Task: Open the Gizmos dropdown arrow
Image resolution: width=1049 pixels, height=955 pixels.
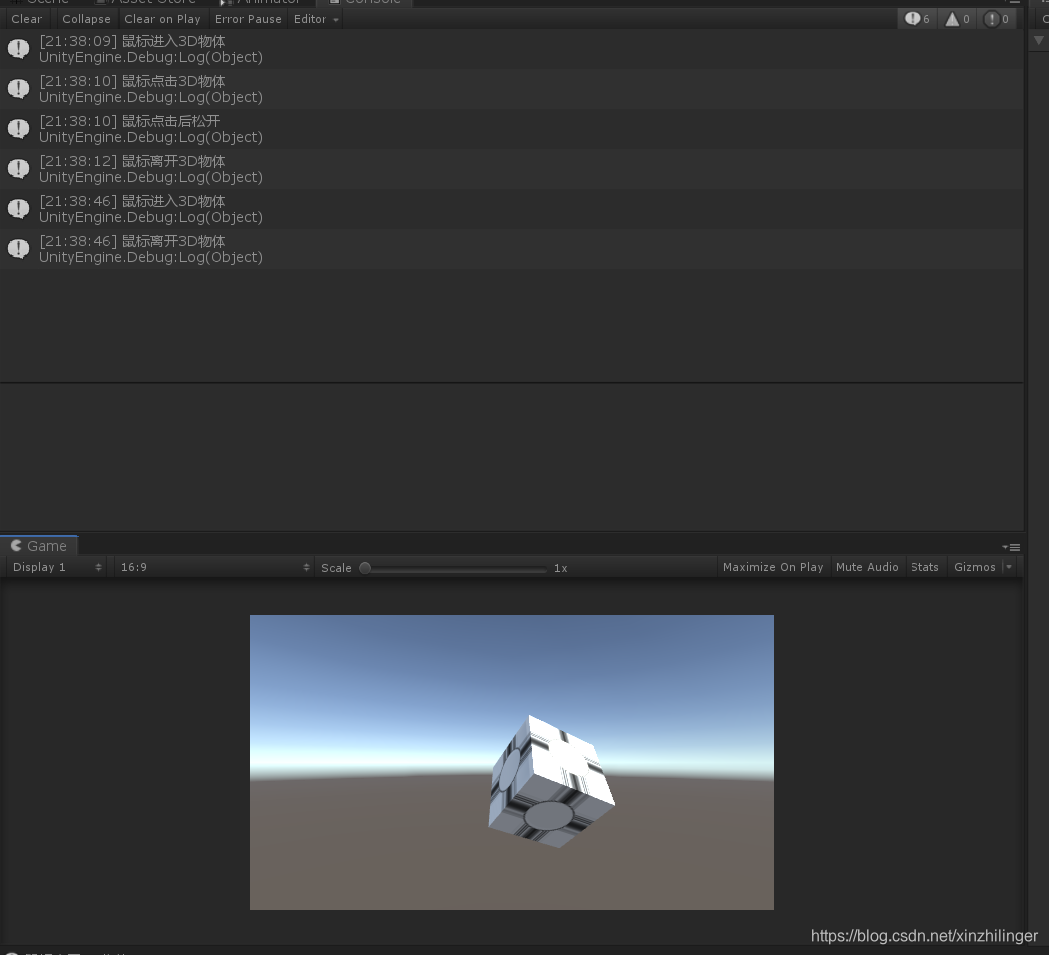Action: pyautogui.click(x=1010, y=567)
